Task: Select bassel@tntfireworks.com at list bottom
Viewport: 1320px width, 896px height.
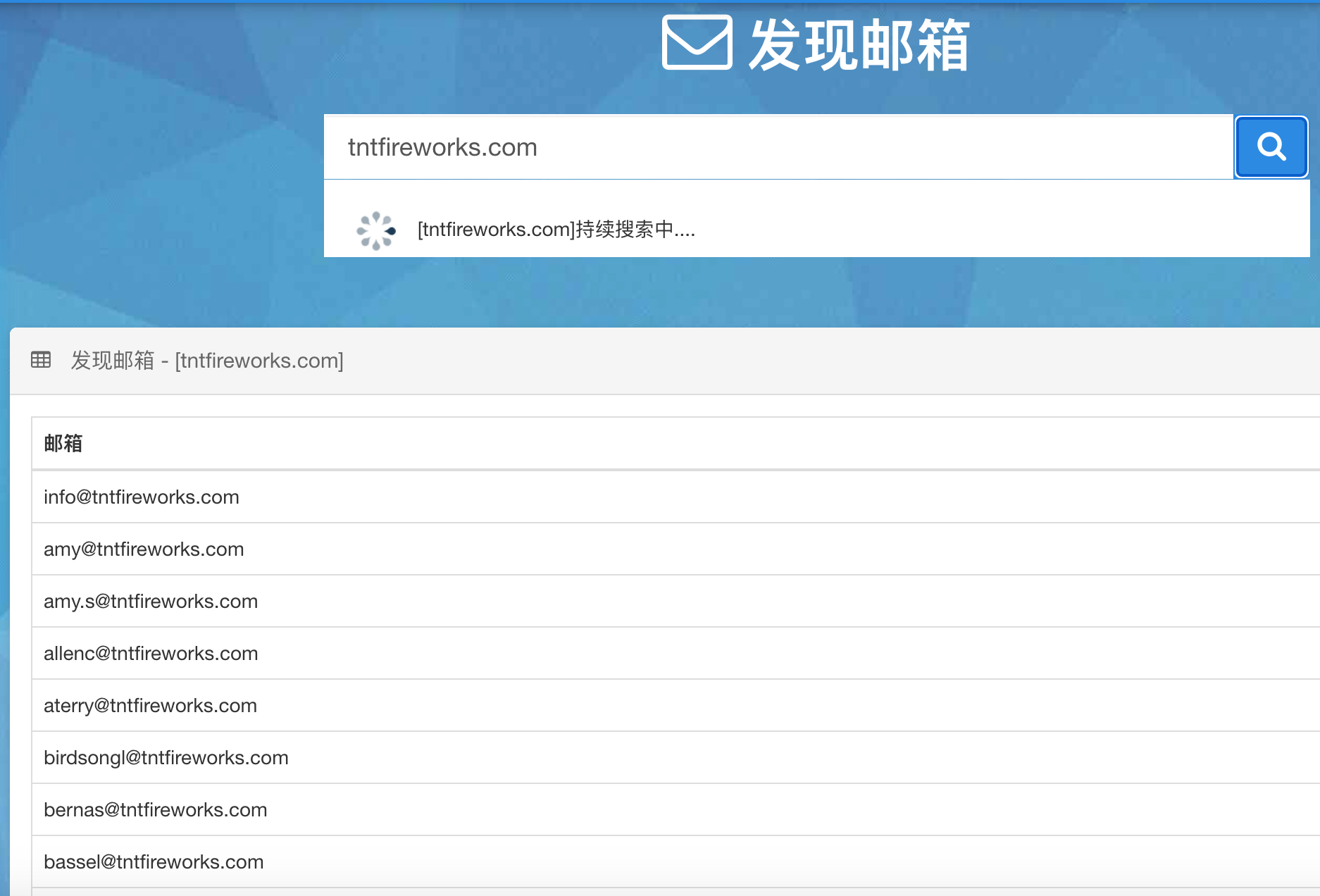Action: point(154,861)
